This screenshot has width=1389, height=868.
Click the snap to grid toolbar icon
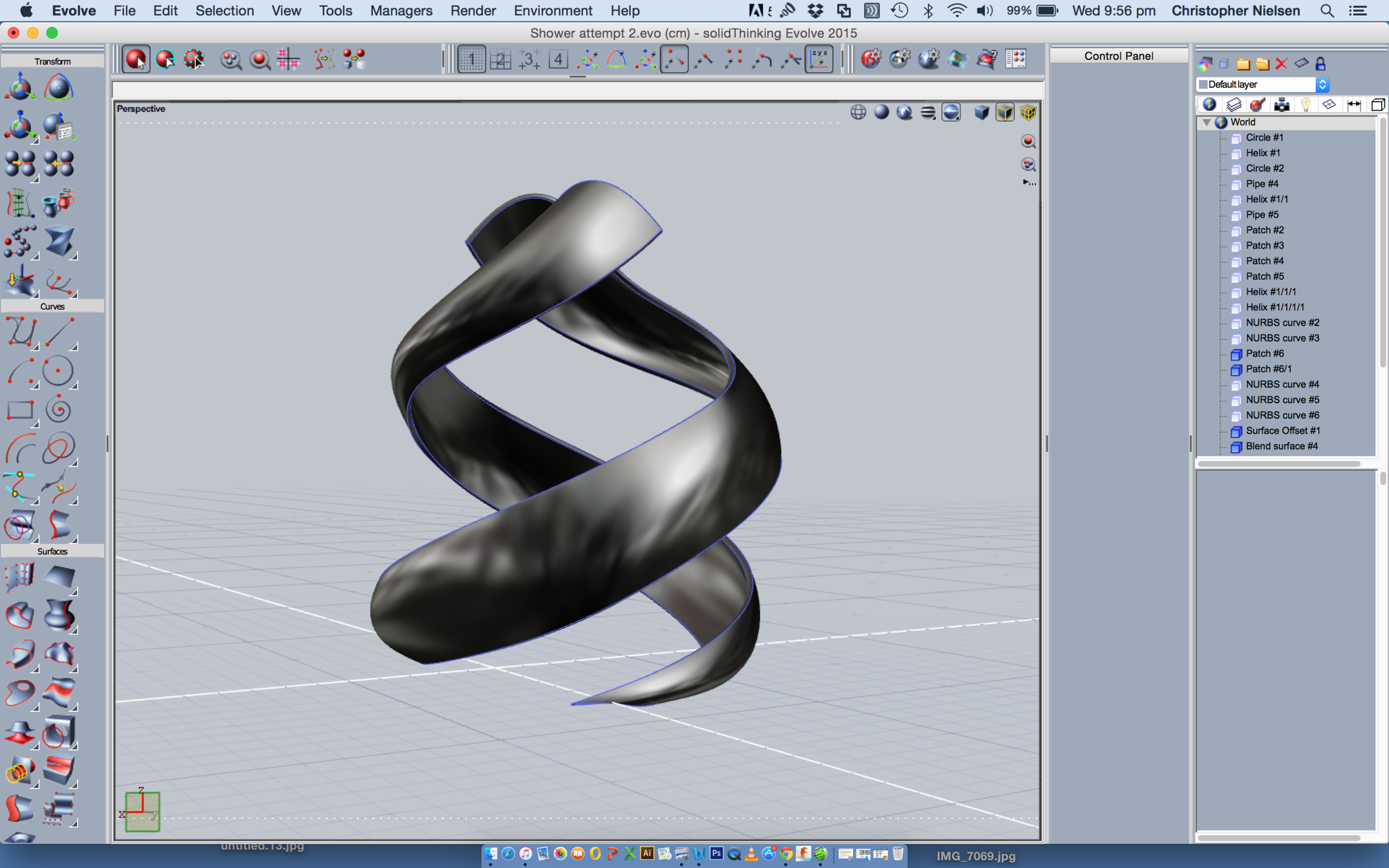click(288, 59)
